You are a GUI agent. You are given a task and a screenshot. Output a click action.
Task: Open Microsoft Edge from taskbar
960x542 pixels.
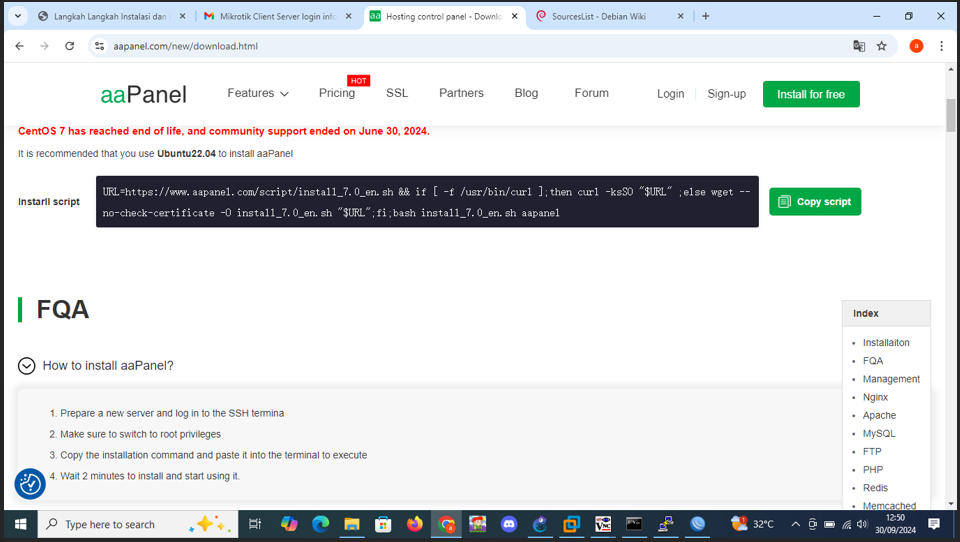pyautogui.click(x=320, y=524)
